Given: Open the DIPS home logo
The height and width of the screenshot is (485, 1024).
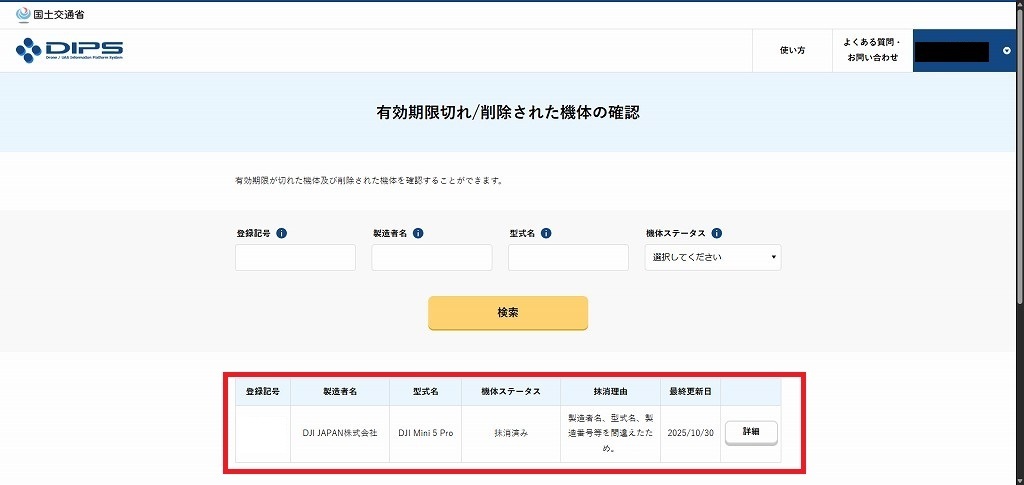Looking at the screenshot, I should (x=69, y=50).
